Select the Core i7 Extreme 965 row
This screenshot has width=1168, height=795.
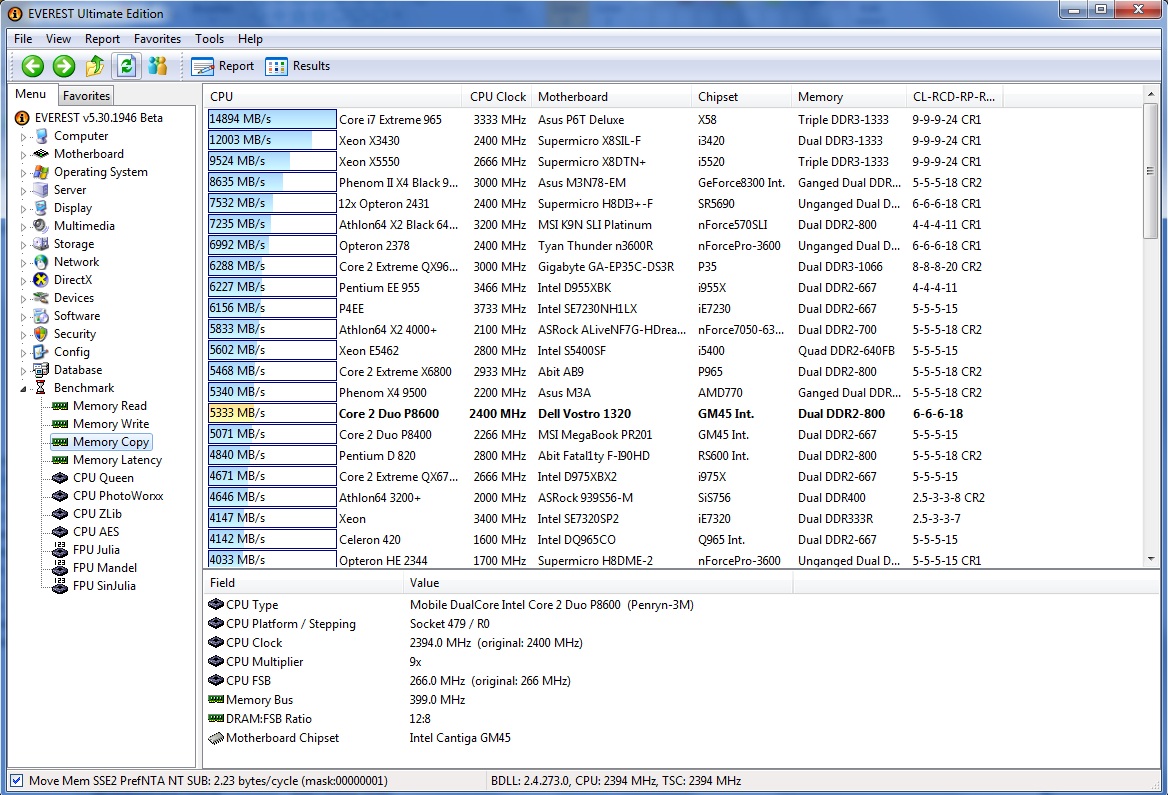[x=605, y=119]
